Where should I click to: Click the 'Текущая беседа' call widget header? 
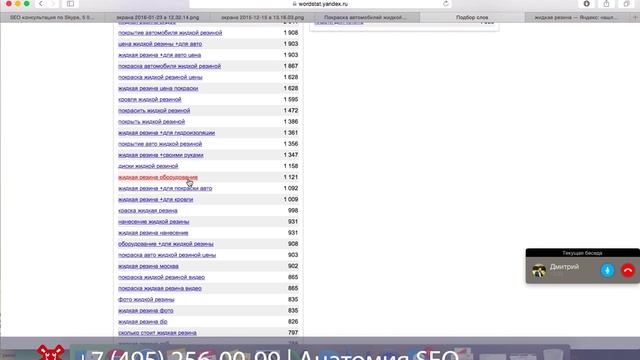pos(582,253)
